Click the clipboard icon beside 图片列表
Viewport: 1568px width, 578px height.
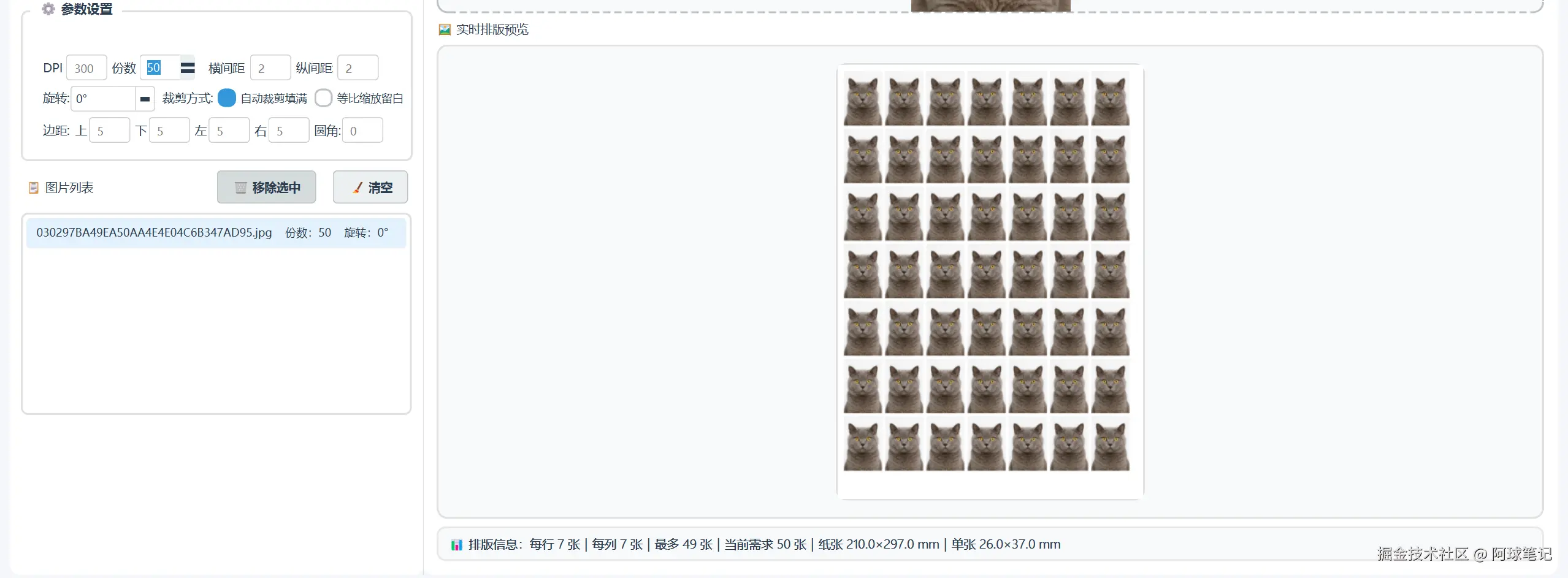pyautogui.click(x=34, y=188)
